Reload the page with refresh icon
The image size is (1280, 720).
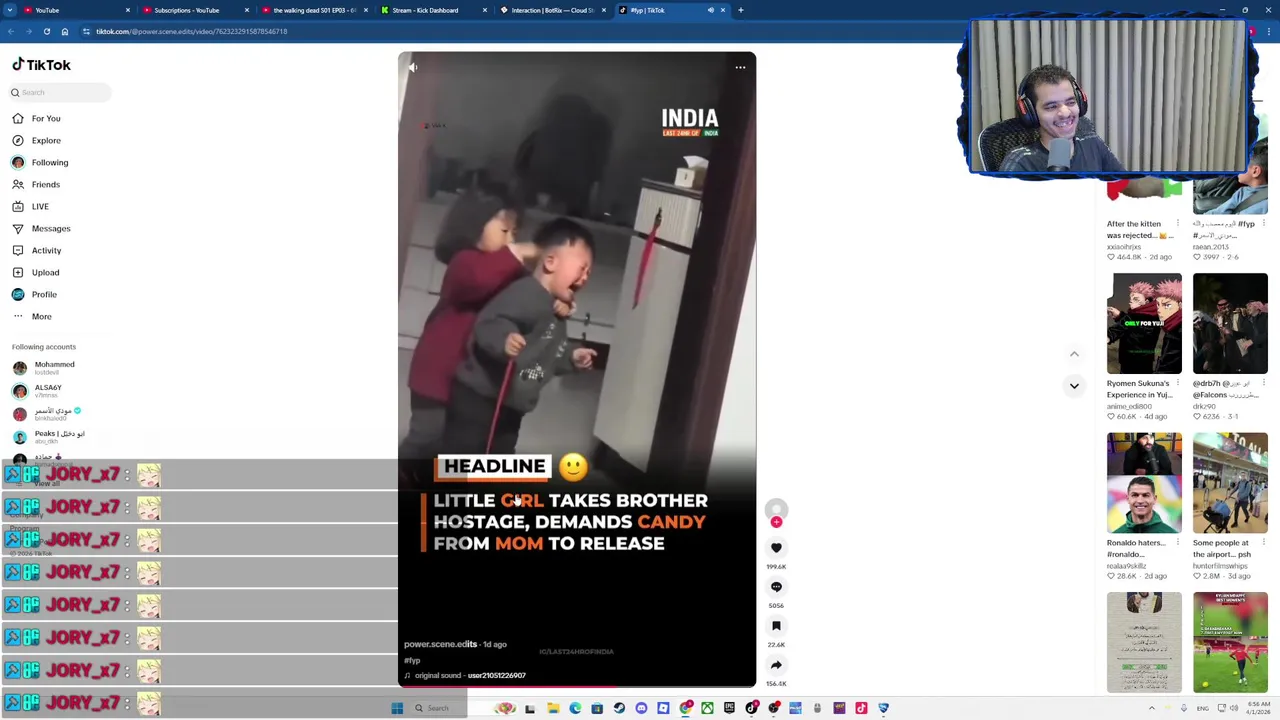click(46, 31)
